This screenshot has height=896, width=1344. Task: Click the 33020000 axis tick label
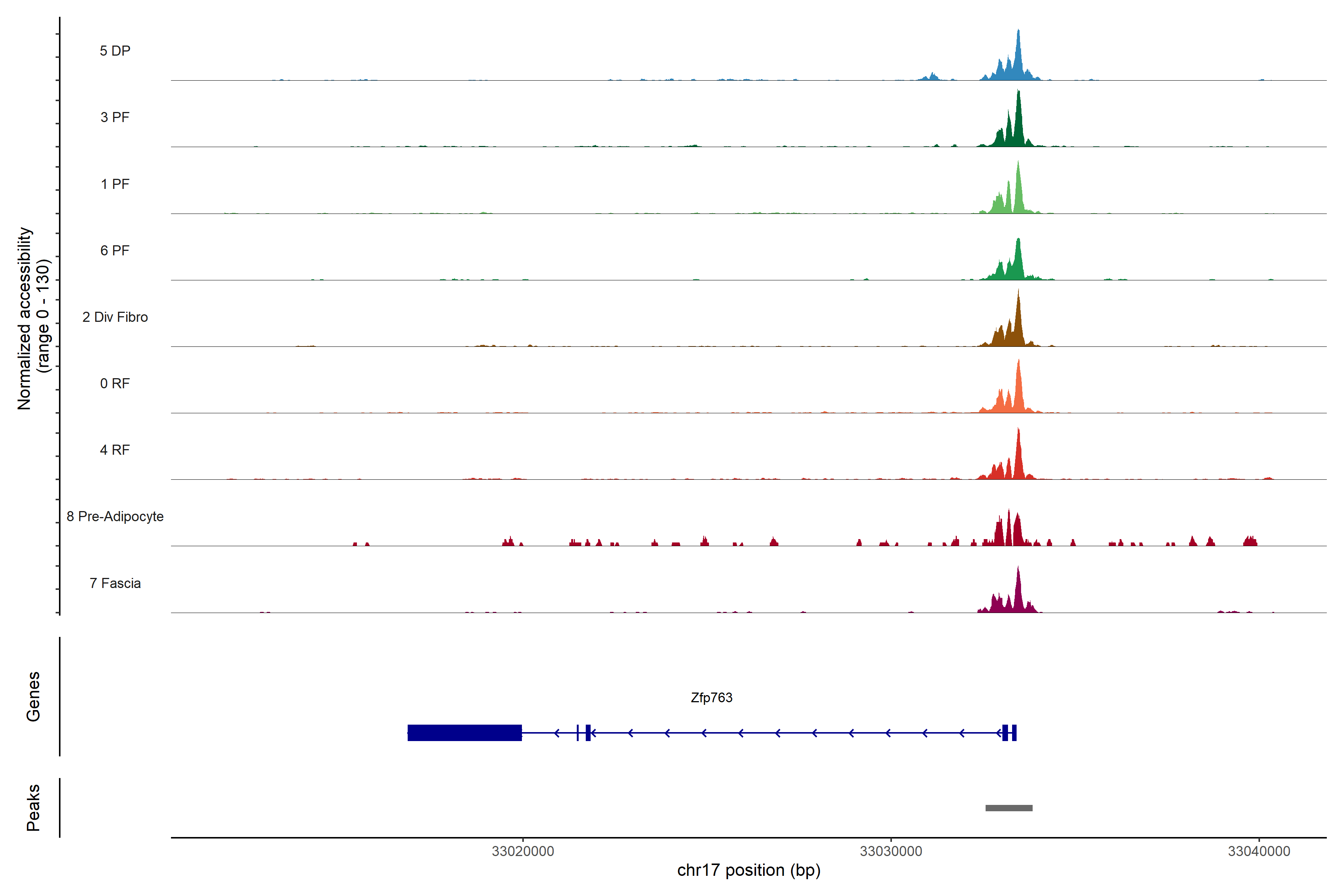click(523, 852)
